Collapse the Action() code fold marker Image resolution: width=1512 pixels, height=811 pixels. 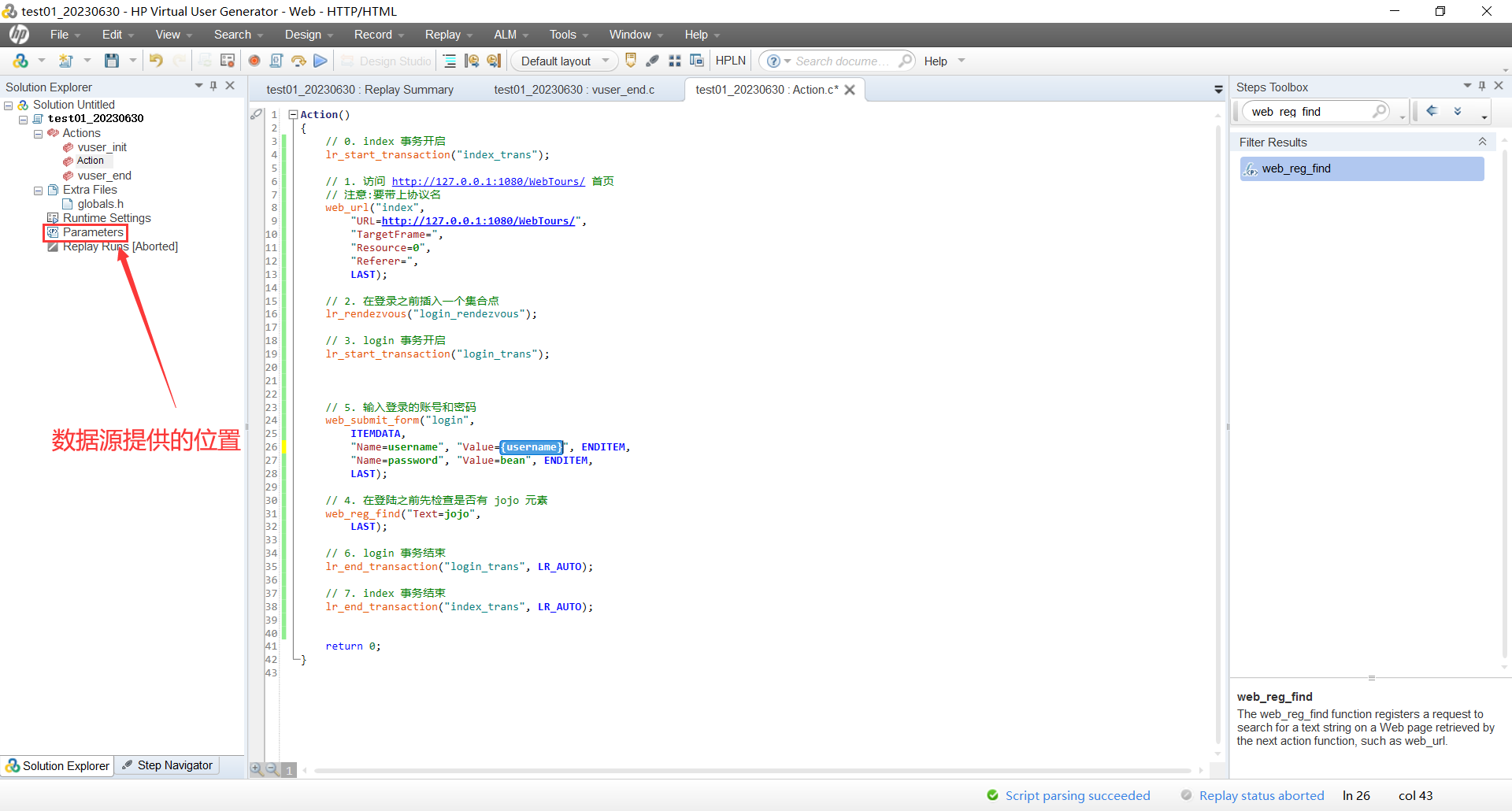coord(293,114)
